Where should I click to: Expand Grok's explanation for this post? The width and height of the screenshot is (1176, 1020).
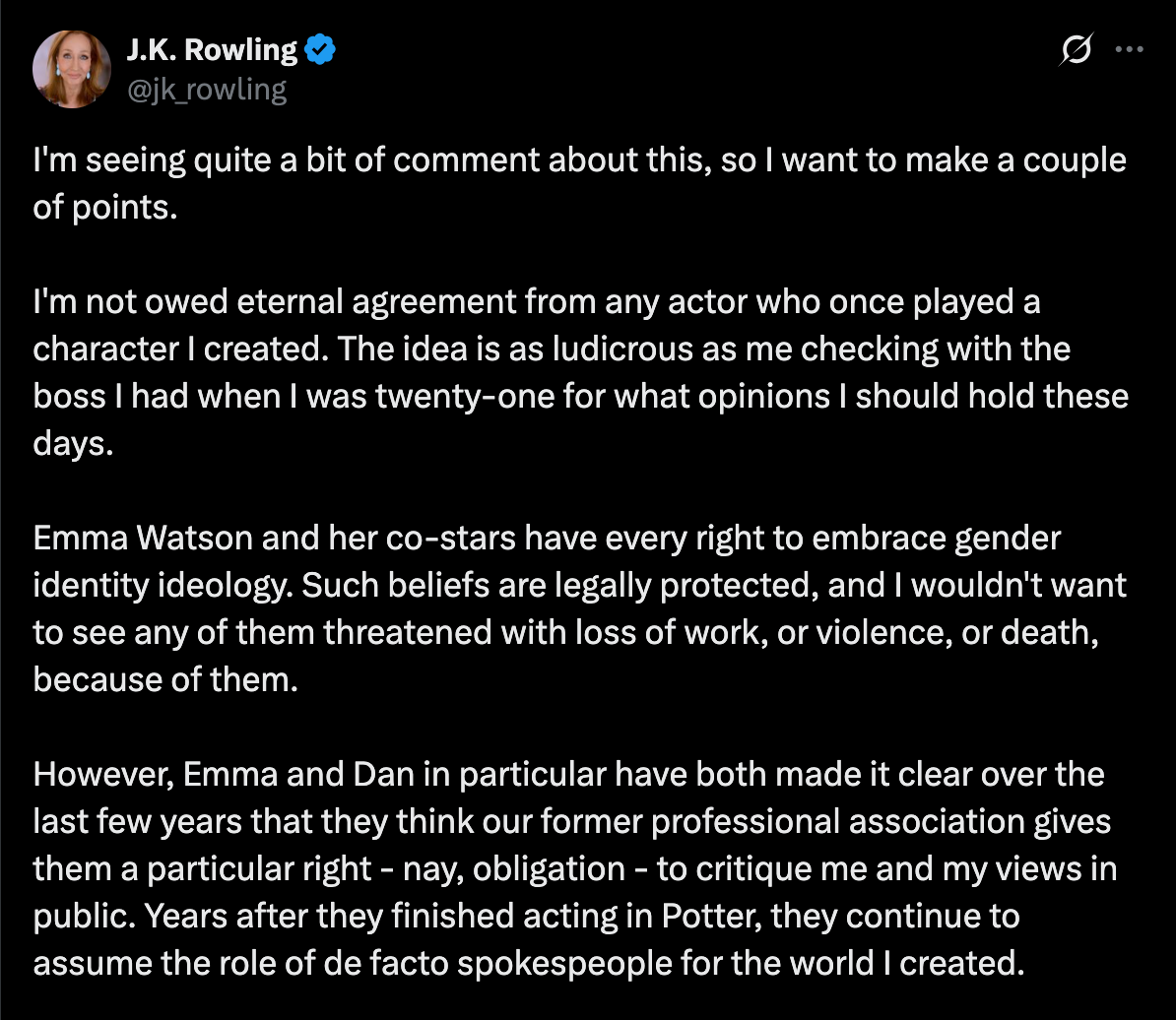[x=1076, y=48]
